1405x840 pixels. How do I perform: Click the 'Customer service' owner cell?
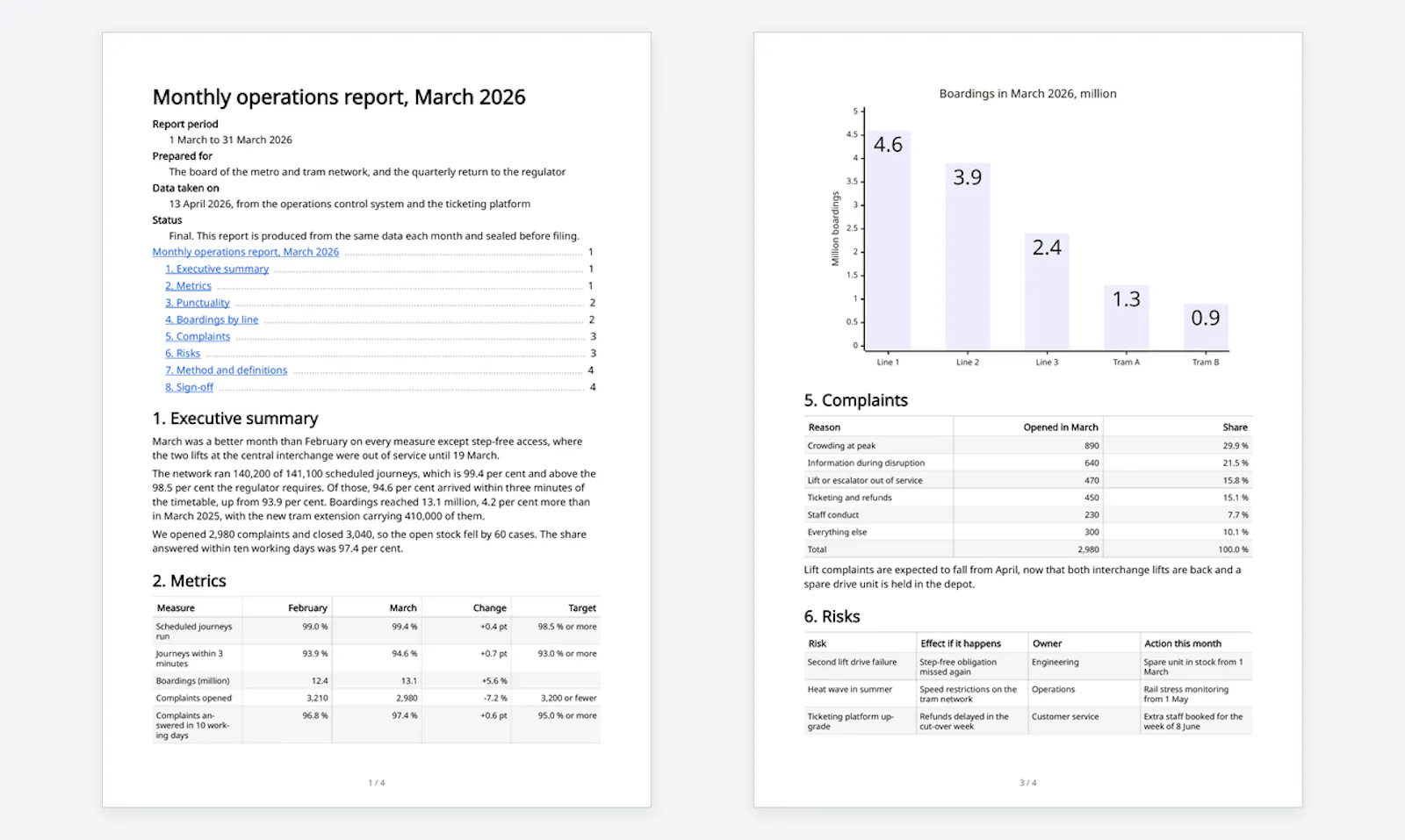[x=1065, y=716]
